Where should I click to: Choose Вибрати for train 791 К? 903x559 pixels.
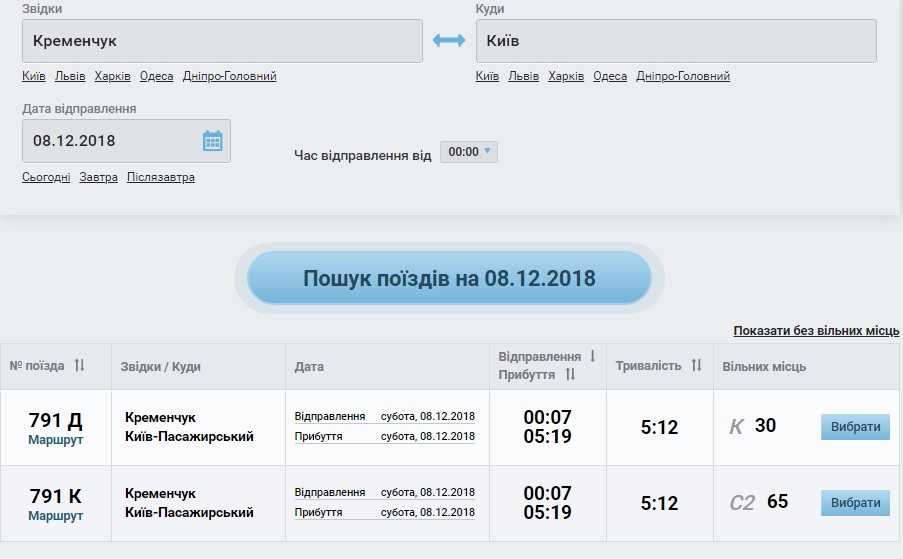(x=855, y=503)
